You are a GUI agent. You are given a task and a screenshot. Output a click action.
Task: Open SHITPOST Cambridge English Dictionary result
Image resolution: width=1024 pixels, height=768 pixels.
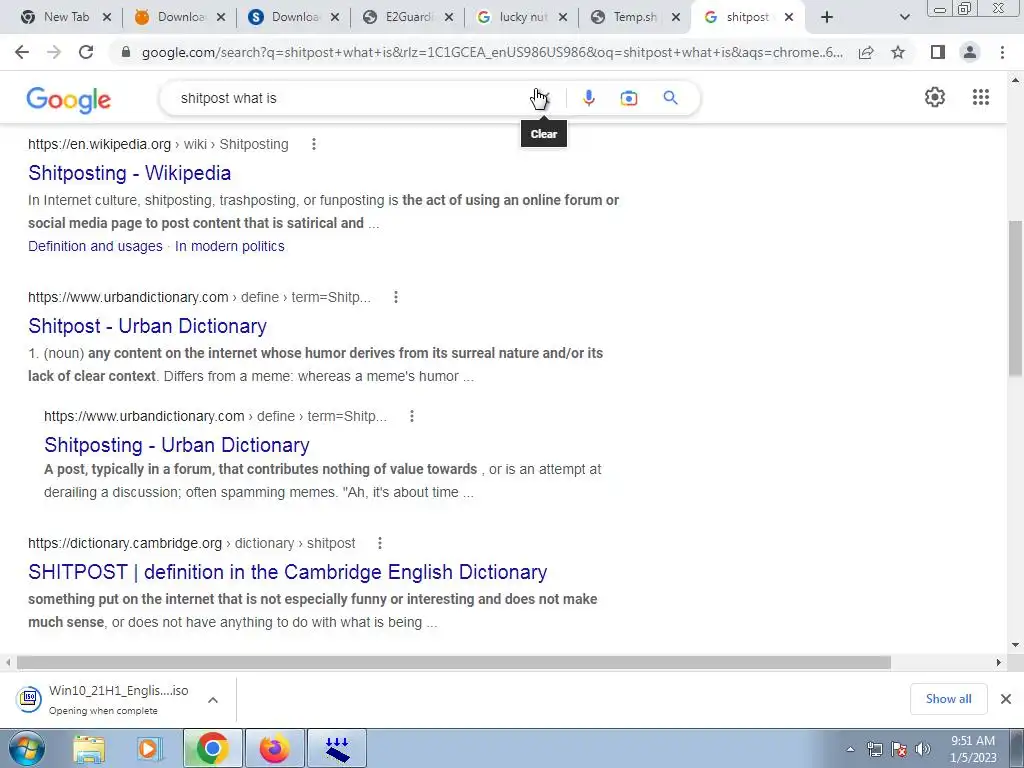click(x=287, y=572)
